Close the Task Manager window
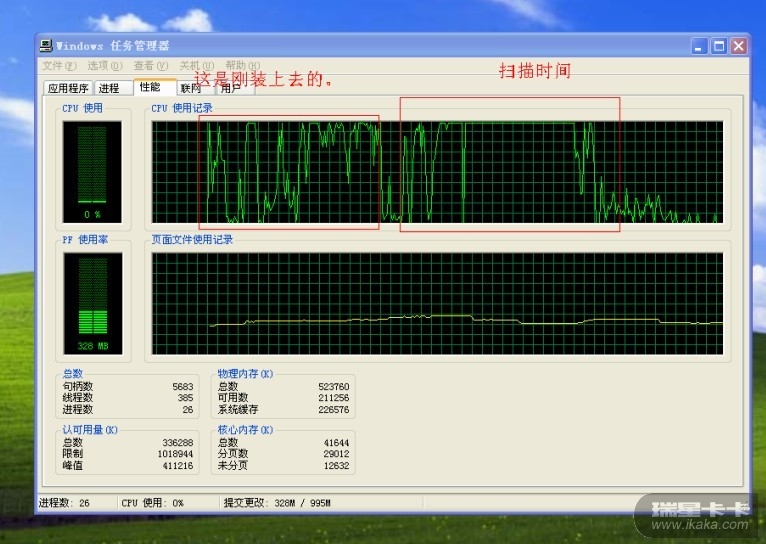766x544 pixels. 739,46
